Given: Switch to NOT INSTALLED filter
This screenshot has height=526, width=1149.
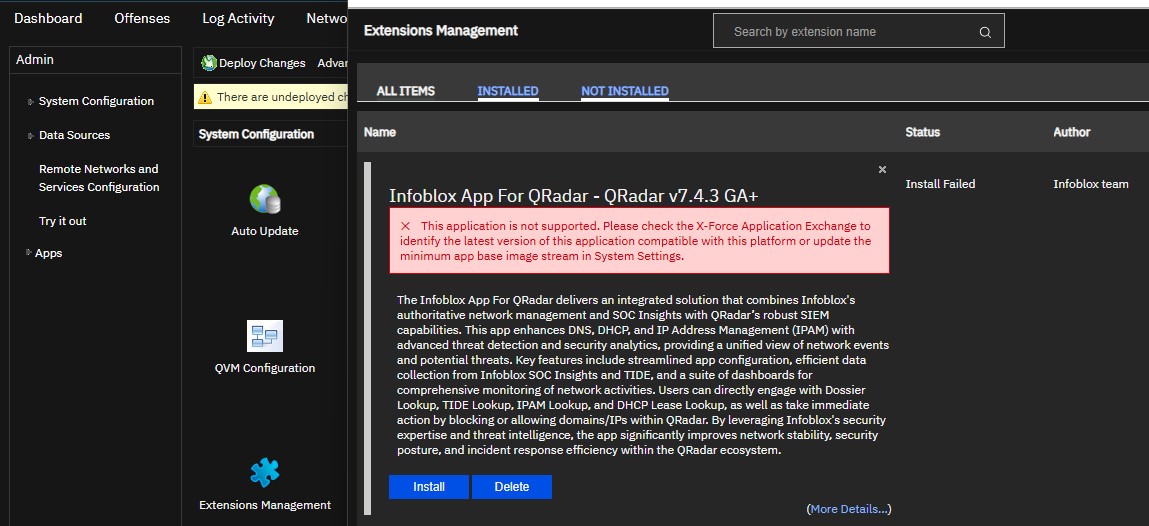Looking at the screenshot, I should (624, 91).
